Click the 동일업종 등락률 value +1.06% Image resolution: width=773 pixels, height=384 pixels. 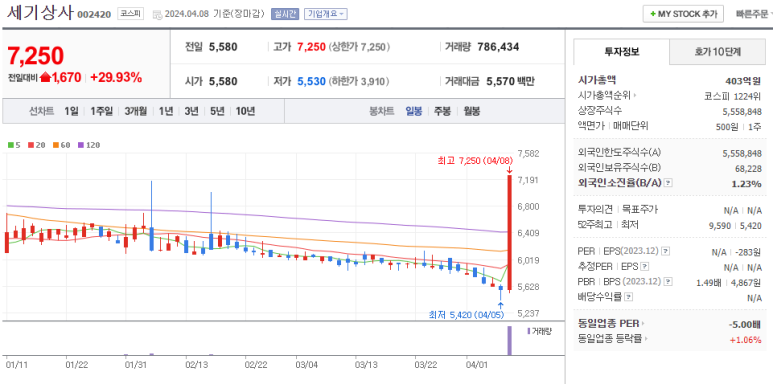(746, 340)
